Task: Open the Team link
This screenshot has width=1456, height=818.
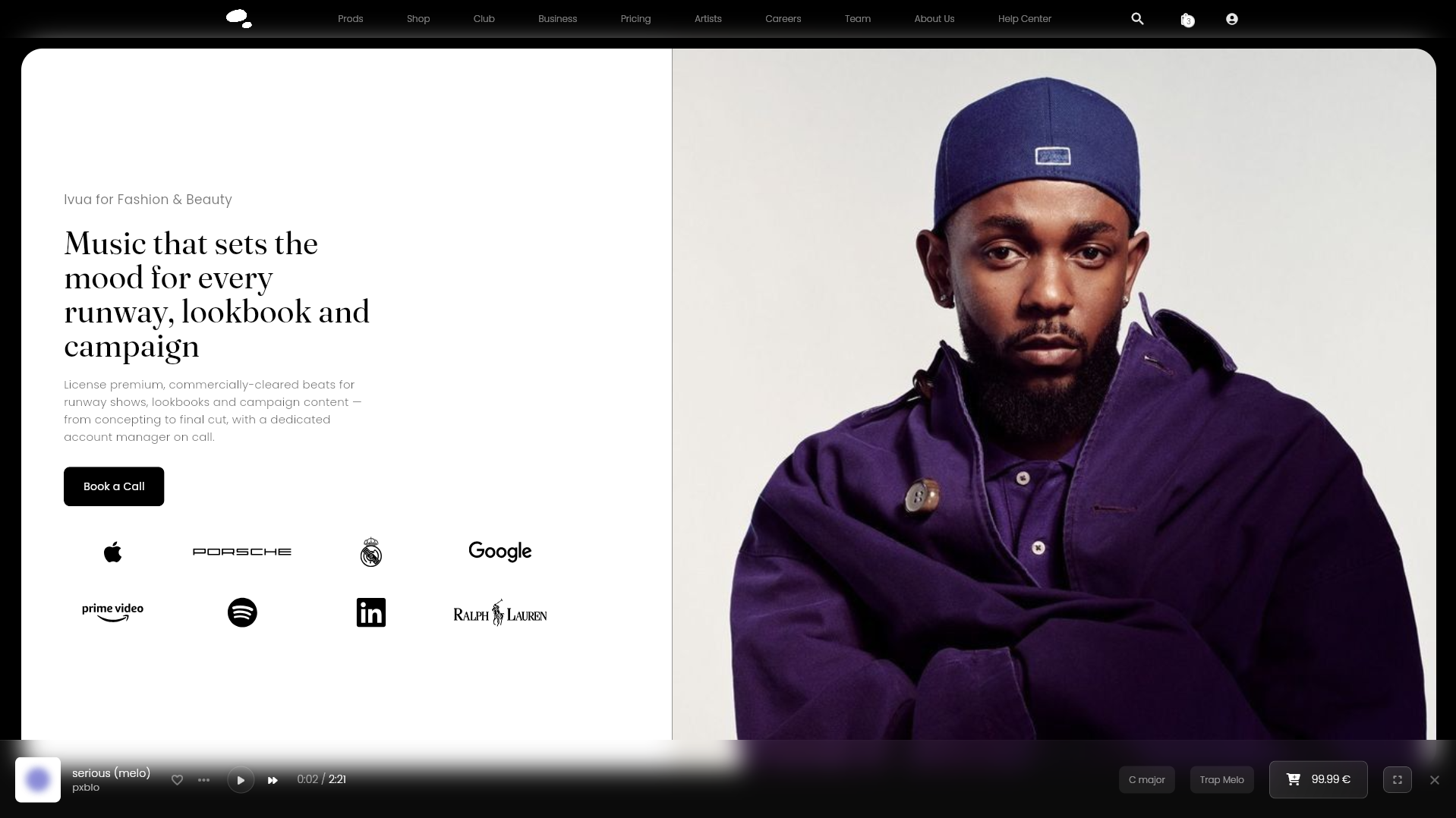Action: [858, 19]
